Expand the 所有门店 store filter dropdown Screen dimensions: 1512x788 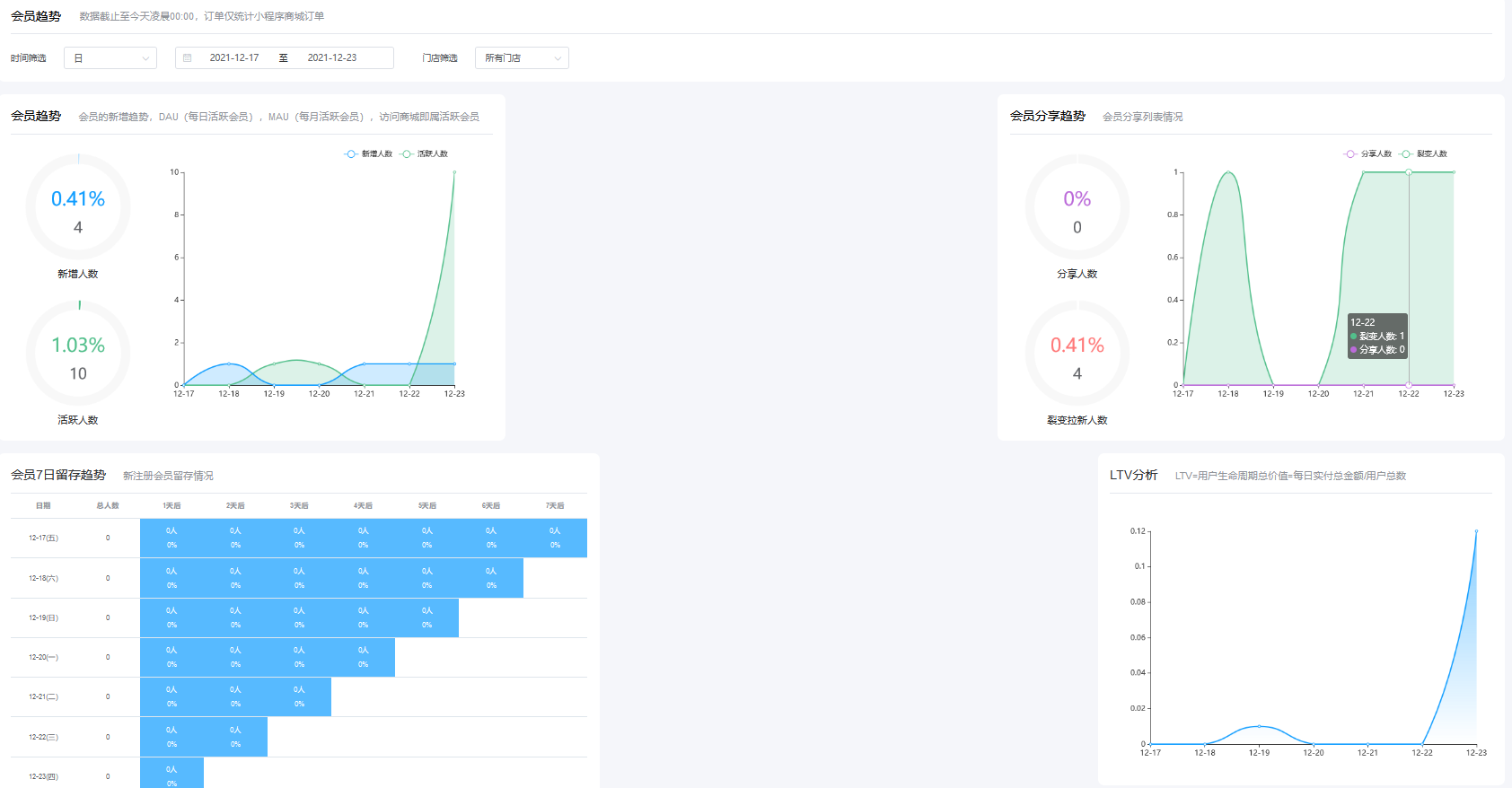pyautogui.click(x=521, y=58)
